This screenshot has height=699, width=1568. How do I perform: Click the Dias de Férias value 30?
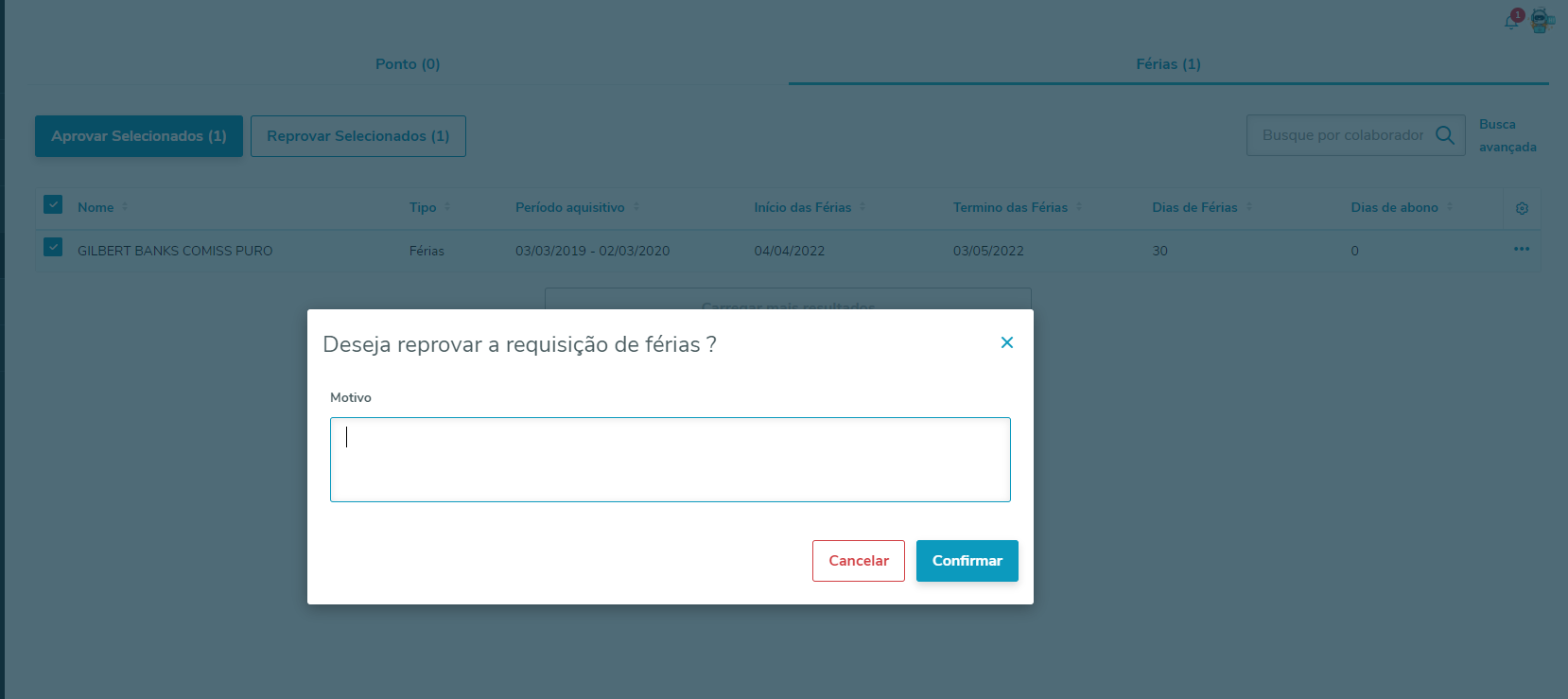pyautogui.click(x=1159, y=251)
